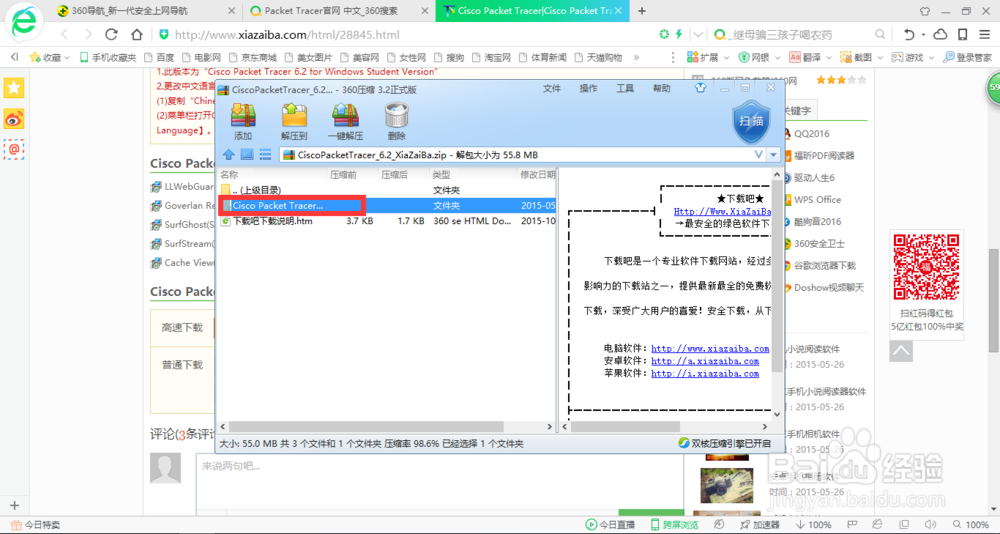Open the http://www.xiazaiba.com link in the preview

pos(710,349)
